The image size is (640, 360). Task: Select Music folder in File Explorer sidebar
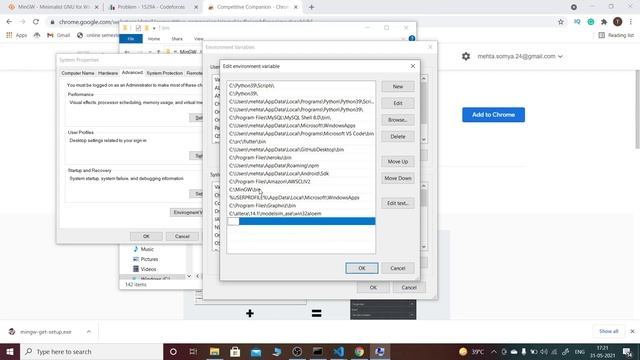(147, 249)
